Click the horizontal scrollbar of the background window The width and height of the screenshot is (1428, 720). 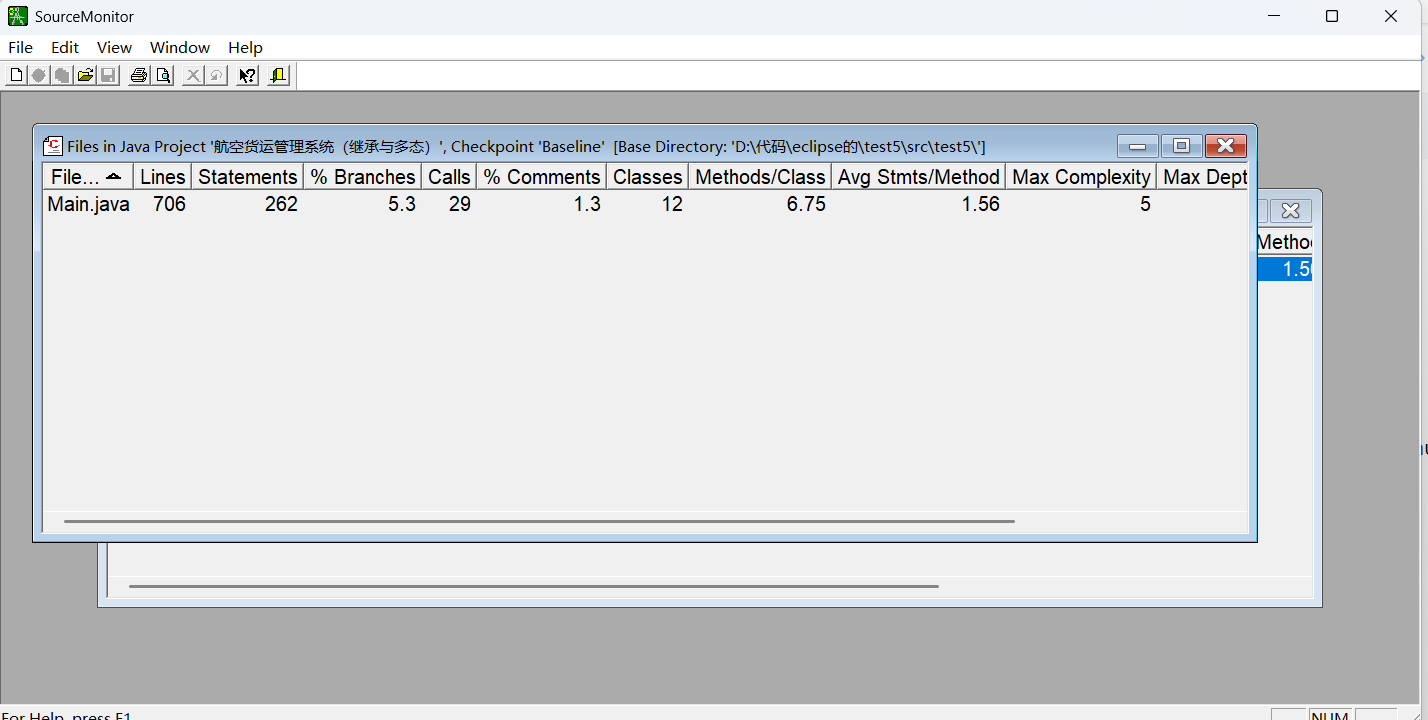[x=534, y=586]
